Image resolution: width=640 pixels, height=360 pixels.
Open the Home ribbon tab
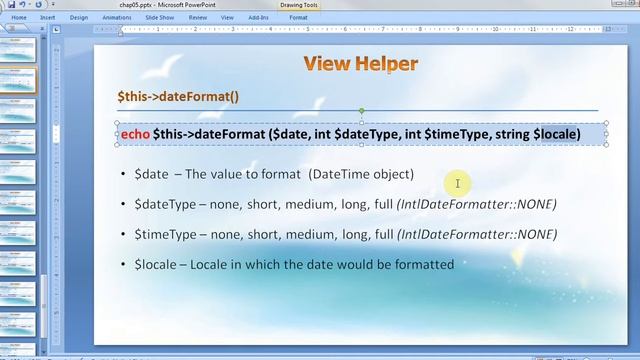click(x=19, y=18)
